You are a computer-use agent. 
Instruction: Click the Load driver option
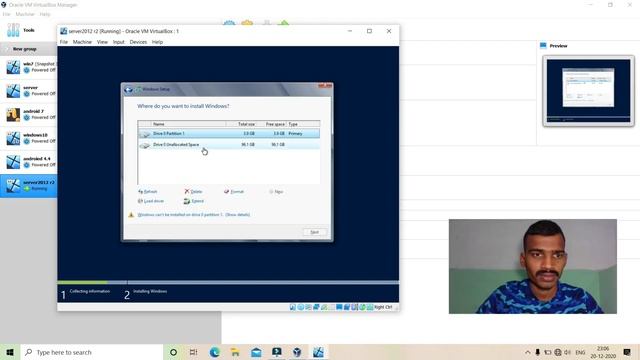click(151, 201)
